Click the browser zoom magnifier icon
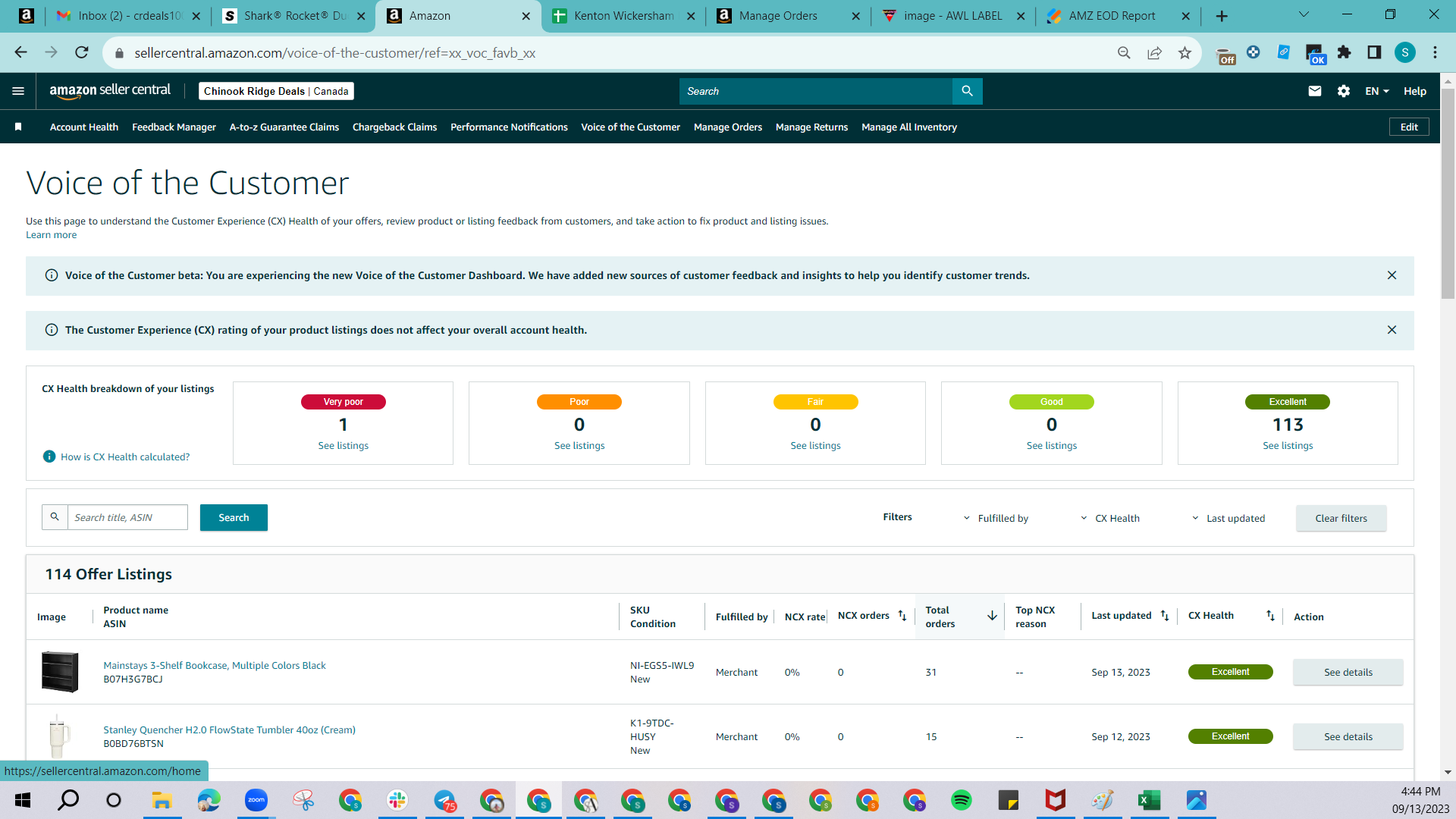This screenshot has height=819, width=1456. coord(1124,52)
